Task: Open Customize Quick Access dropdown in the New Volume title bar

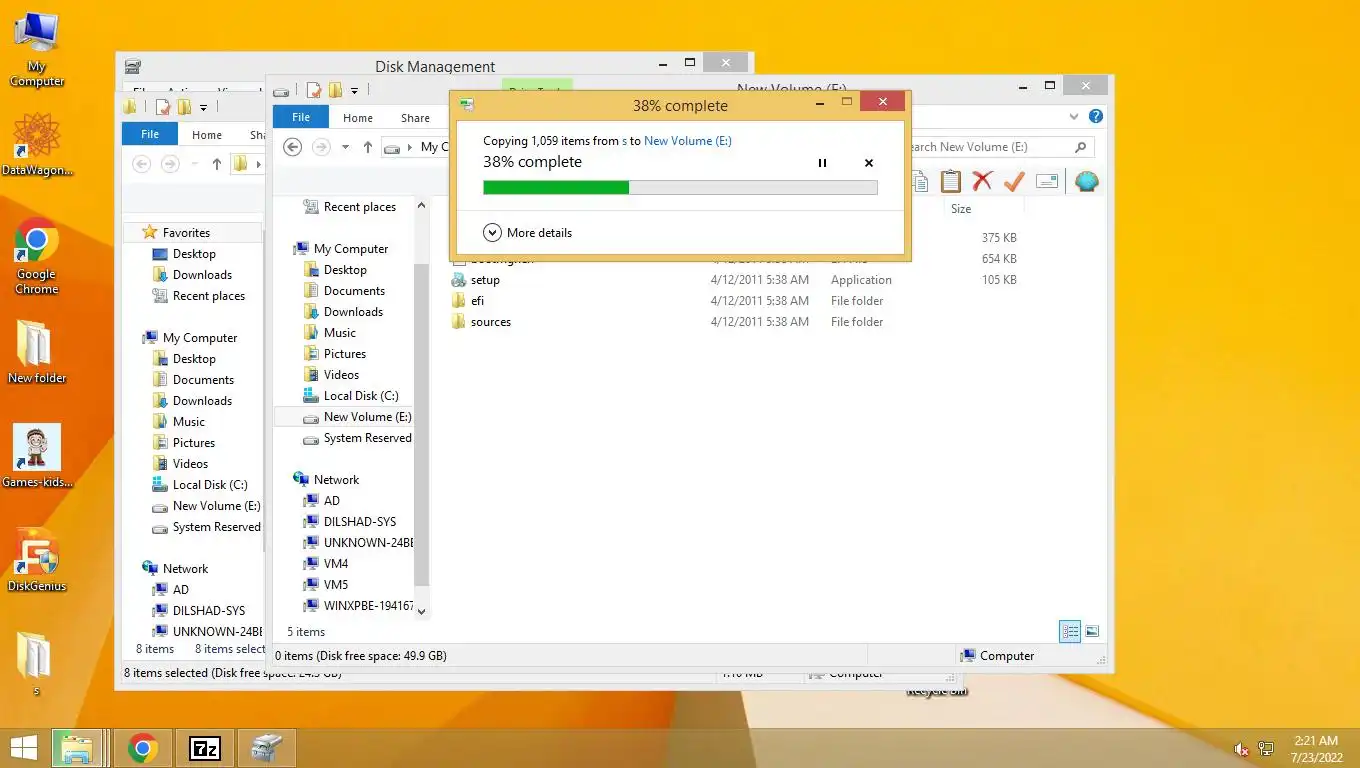Action: pos(354,91)
